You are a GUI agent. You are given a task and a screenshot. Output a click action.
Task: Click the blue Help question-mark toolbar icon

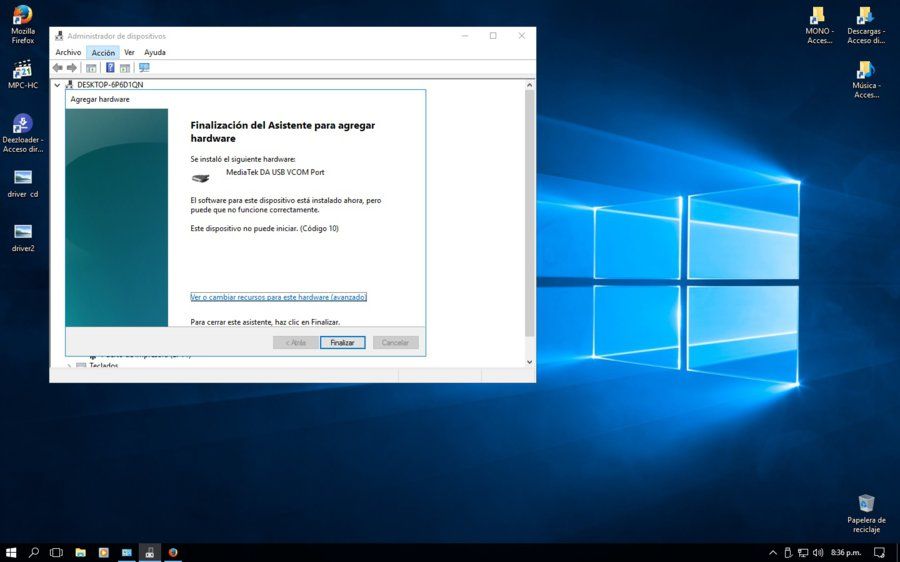click(110, 68)
